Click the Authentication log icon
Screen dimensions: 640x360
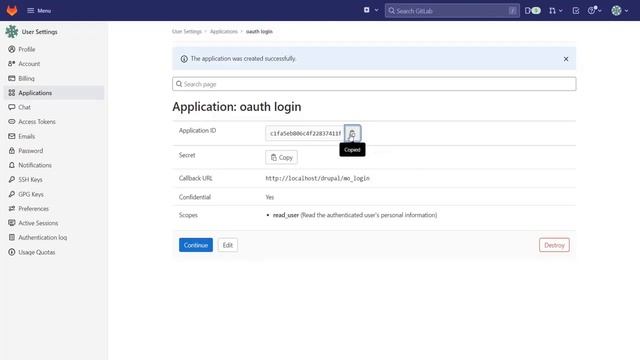coord(11,238)
